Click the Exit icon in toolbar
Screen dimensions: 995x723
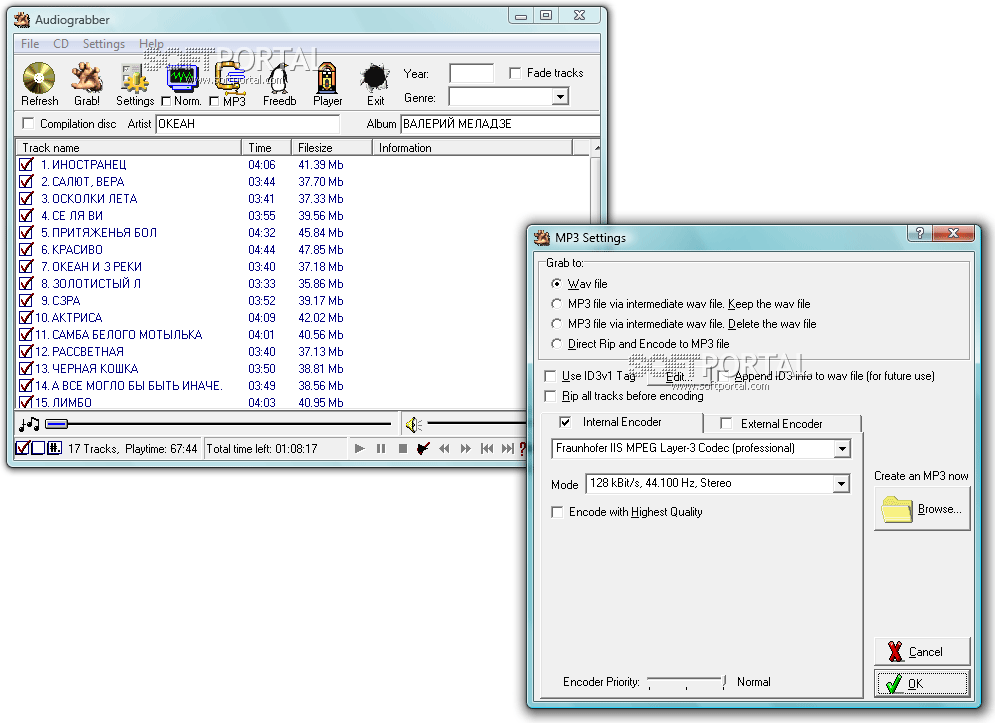374,78
